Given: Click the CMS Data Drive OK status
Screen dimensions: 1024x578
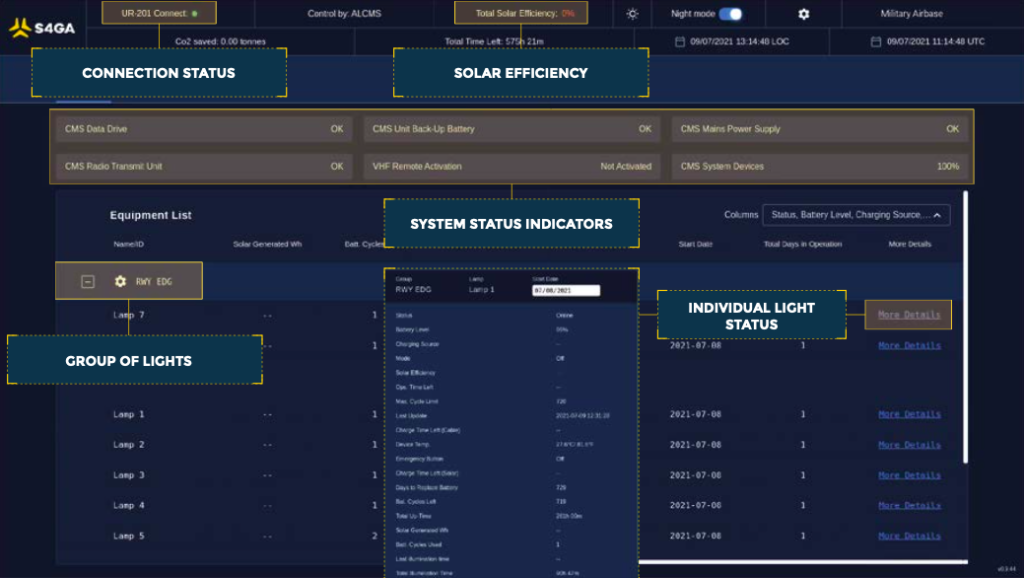Looking at the screenshot, I should click(204, 129).
